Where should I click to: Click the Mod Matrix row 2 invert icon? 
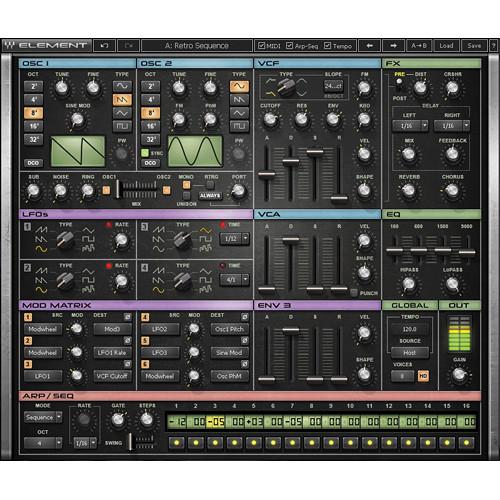tap(127, 340)
